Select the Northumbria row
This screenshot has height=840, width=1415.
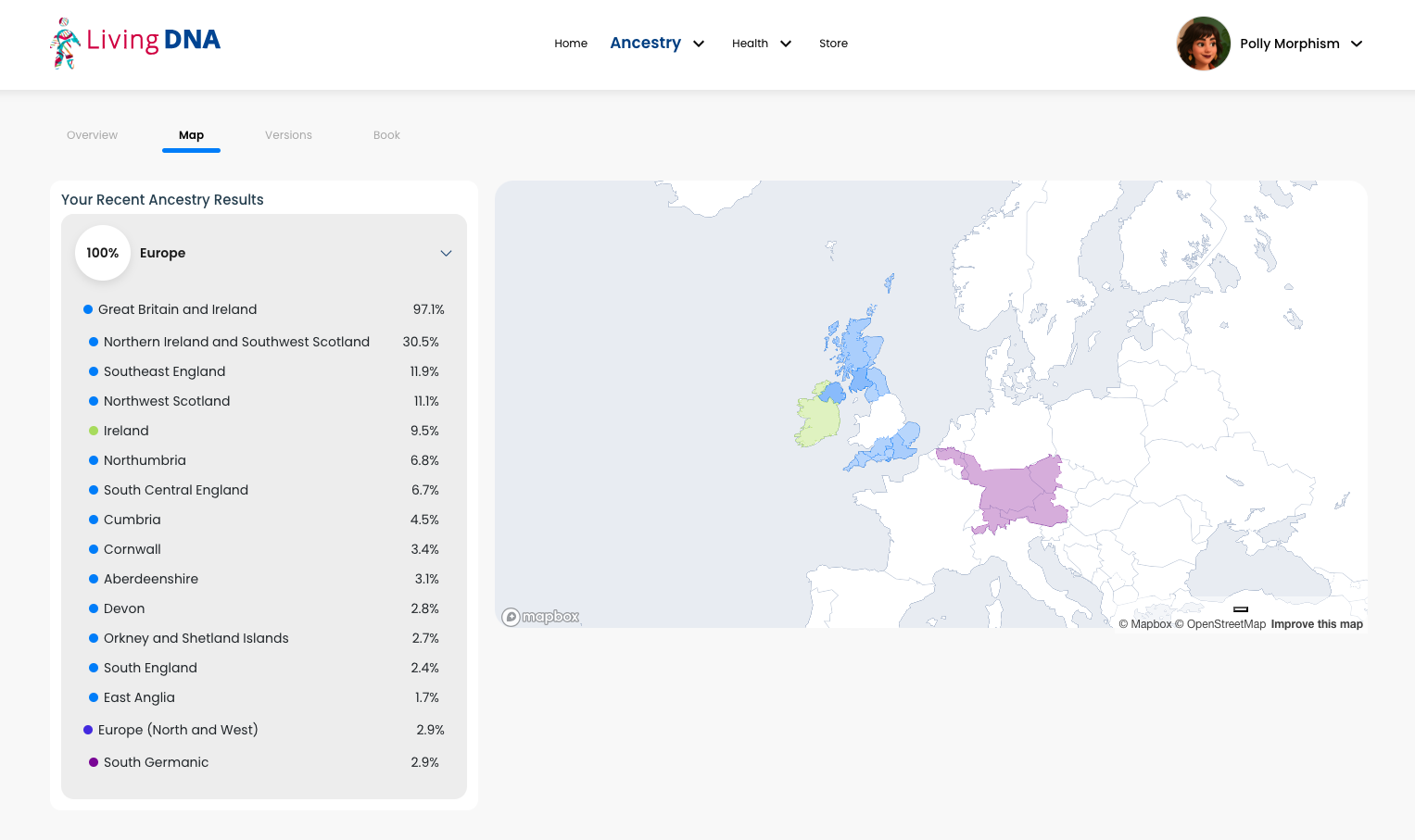point(264,460)
